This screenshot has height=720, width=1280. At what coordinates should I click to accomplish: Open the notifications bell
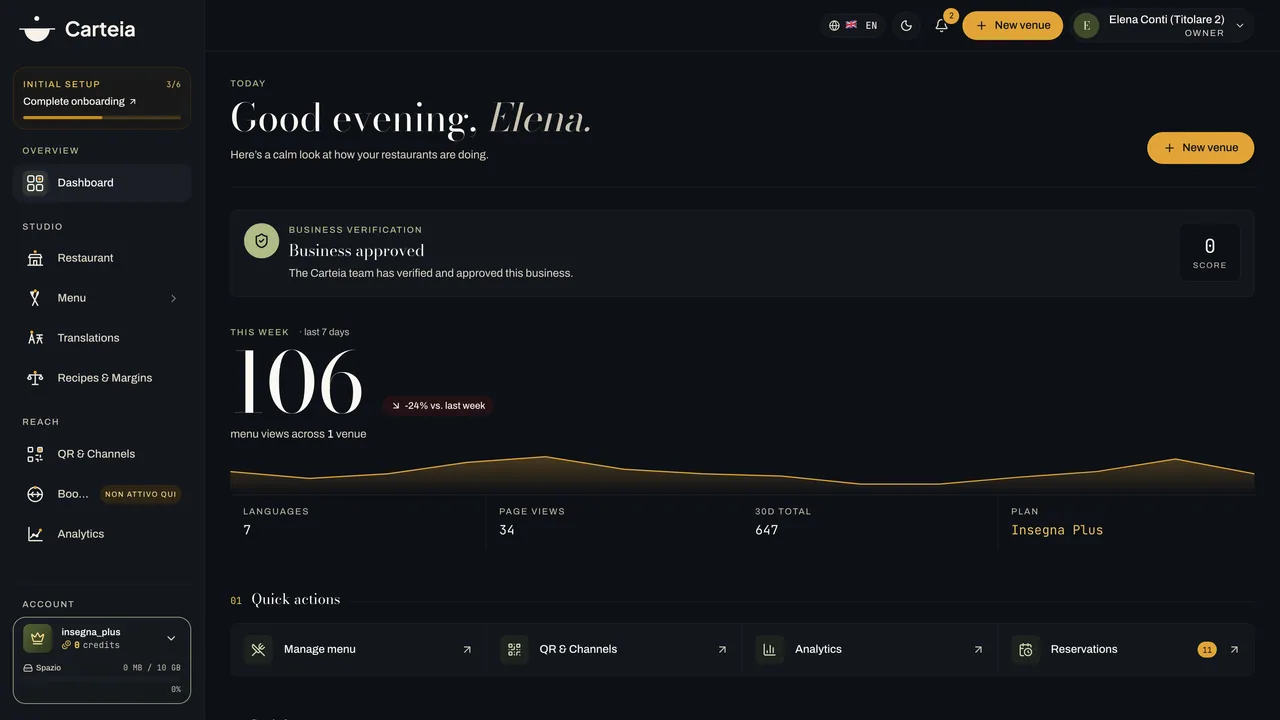941,25
